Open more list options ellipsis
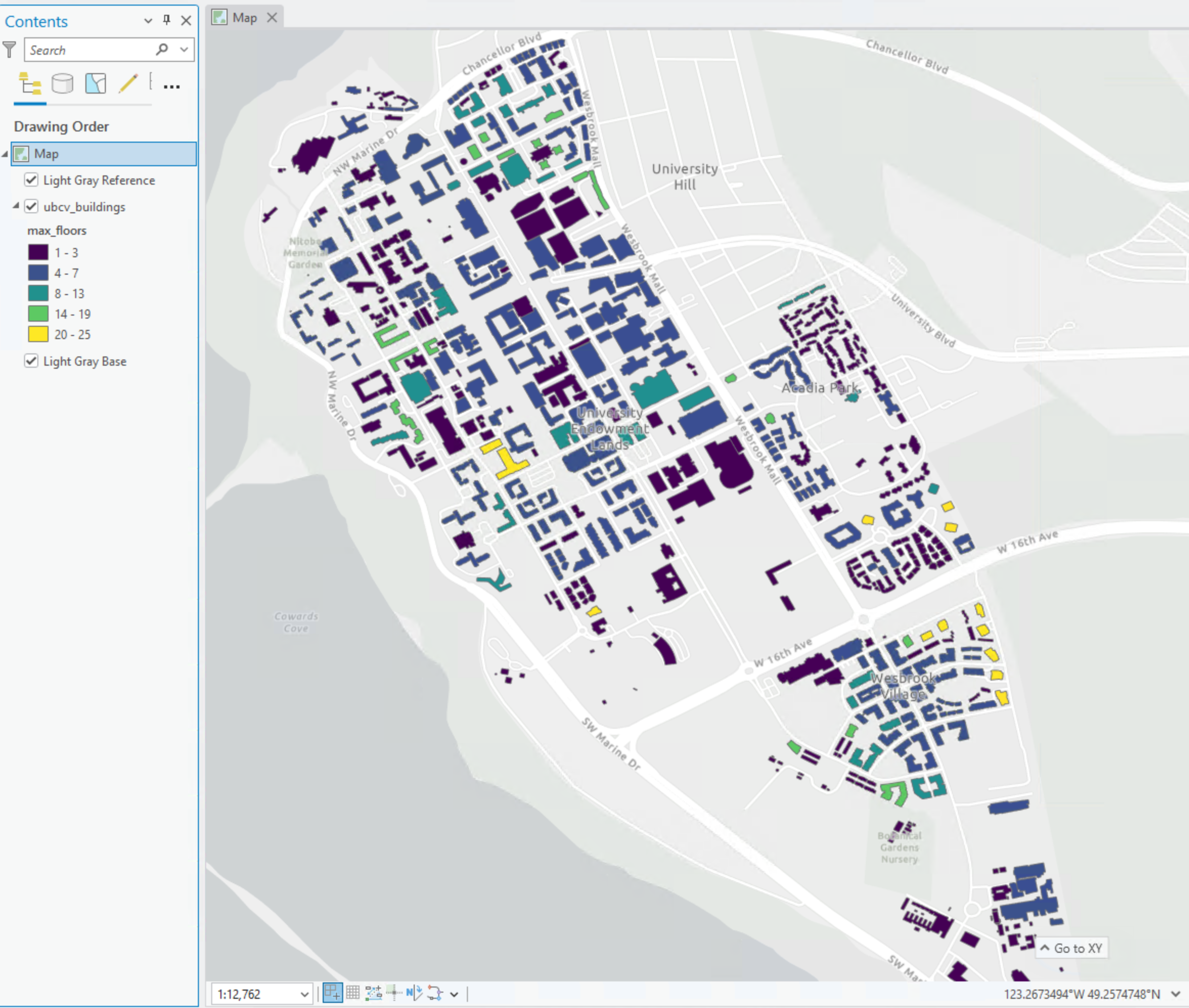Screen dimensions: 1189x1008 [x=171, y=87]
